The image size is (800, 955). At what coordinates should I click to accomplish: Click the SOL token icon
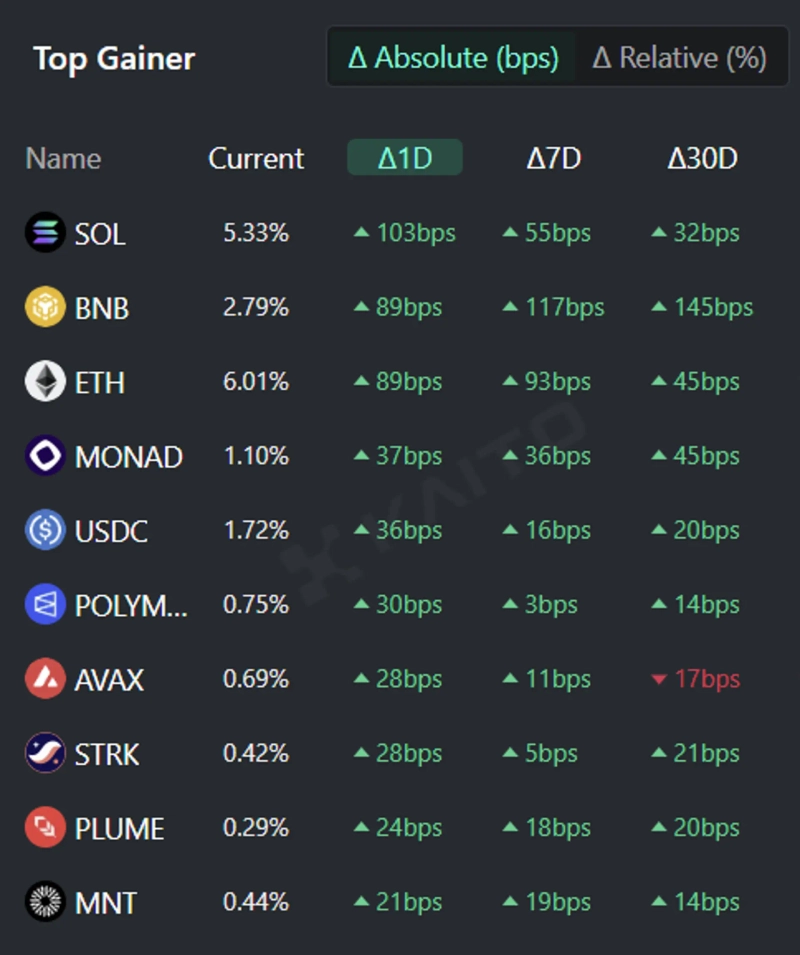click(x=44, y=233)
